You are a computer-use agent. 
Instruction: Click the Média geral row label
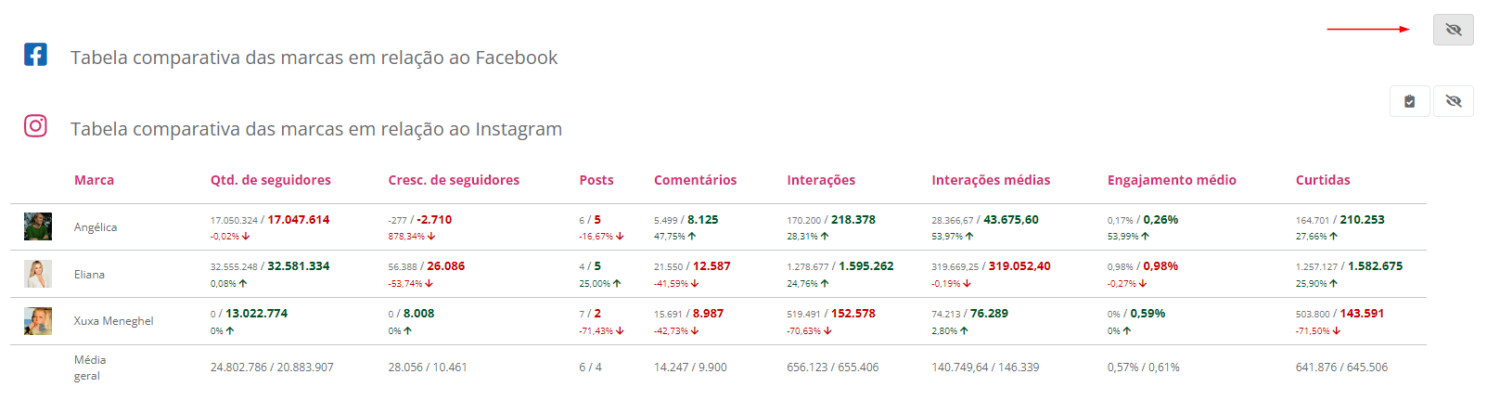(90, 367)
